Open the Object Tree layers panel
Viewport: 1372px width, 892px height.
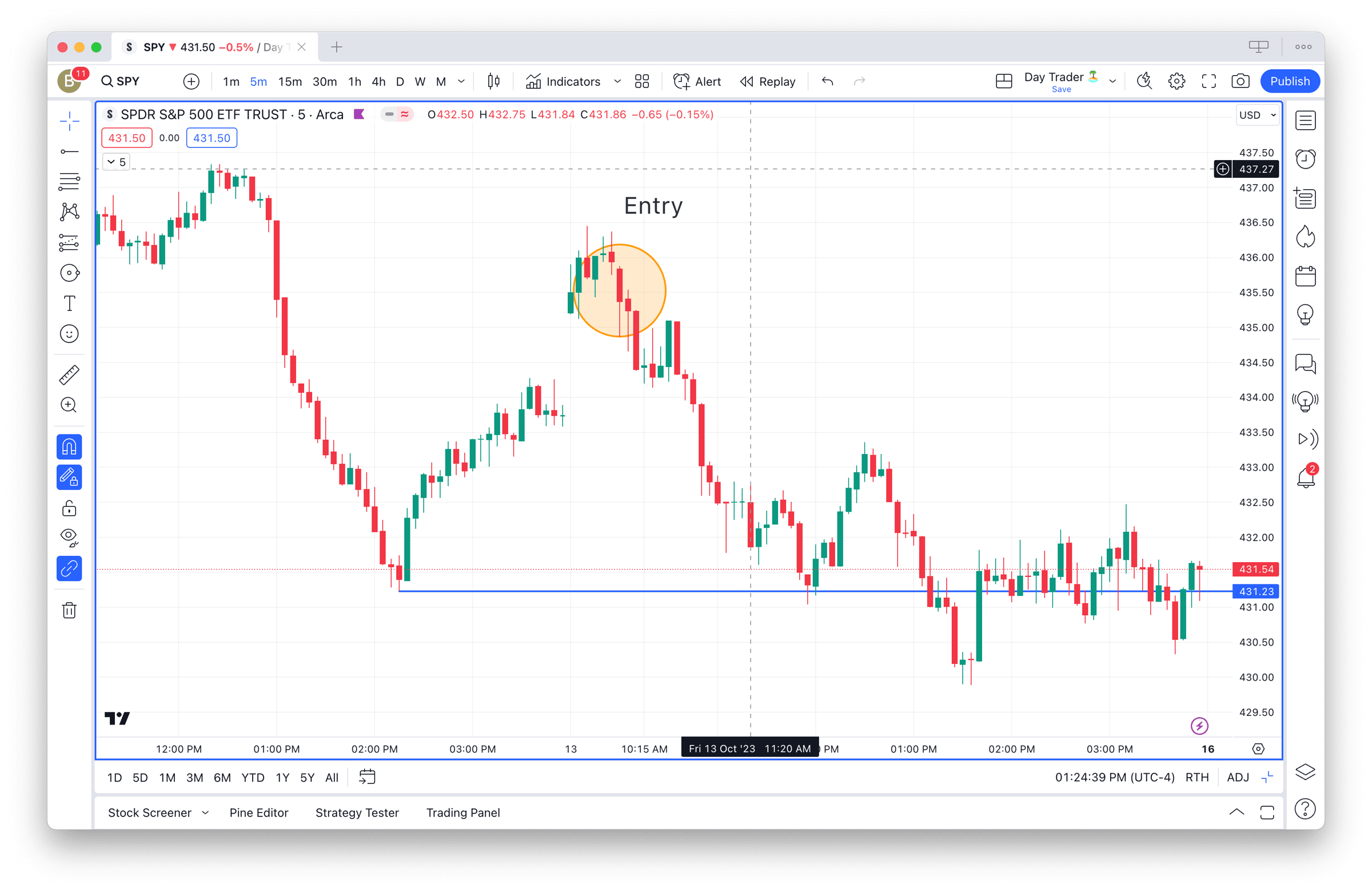1305,771
